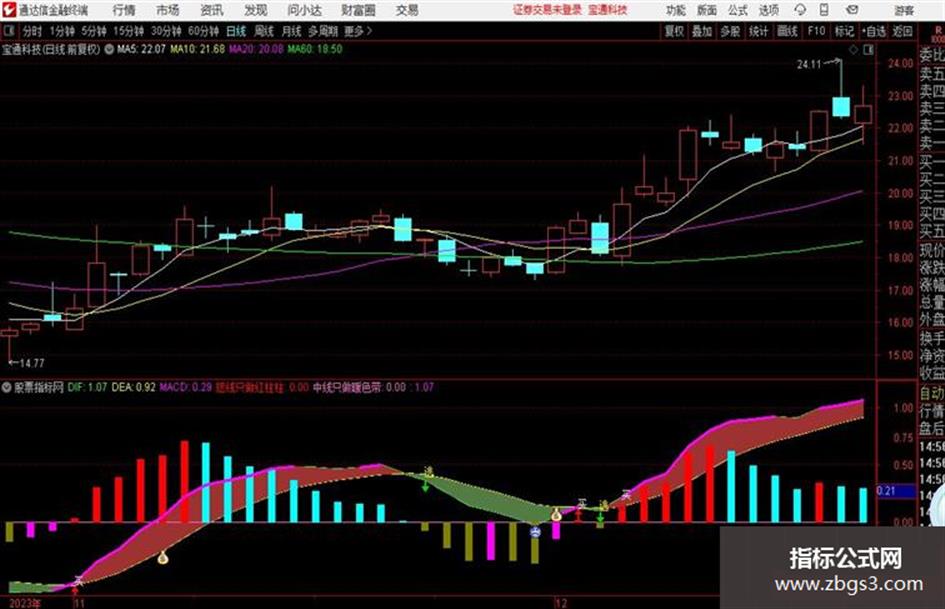Switch to the 15分钟 period tab
Image resolution: width=945 pixels, height=609 pixels.
click(x=128, y=31)
